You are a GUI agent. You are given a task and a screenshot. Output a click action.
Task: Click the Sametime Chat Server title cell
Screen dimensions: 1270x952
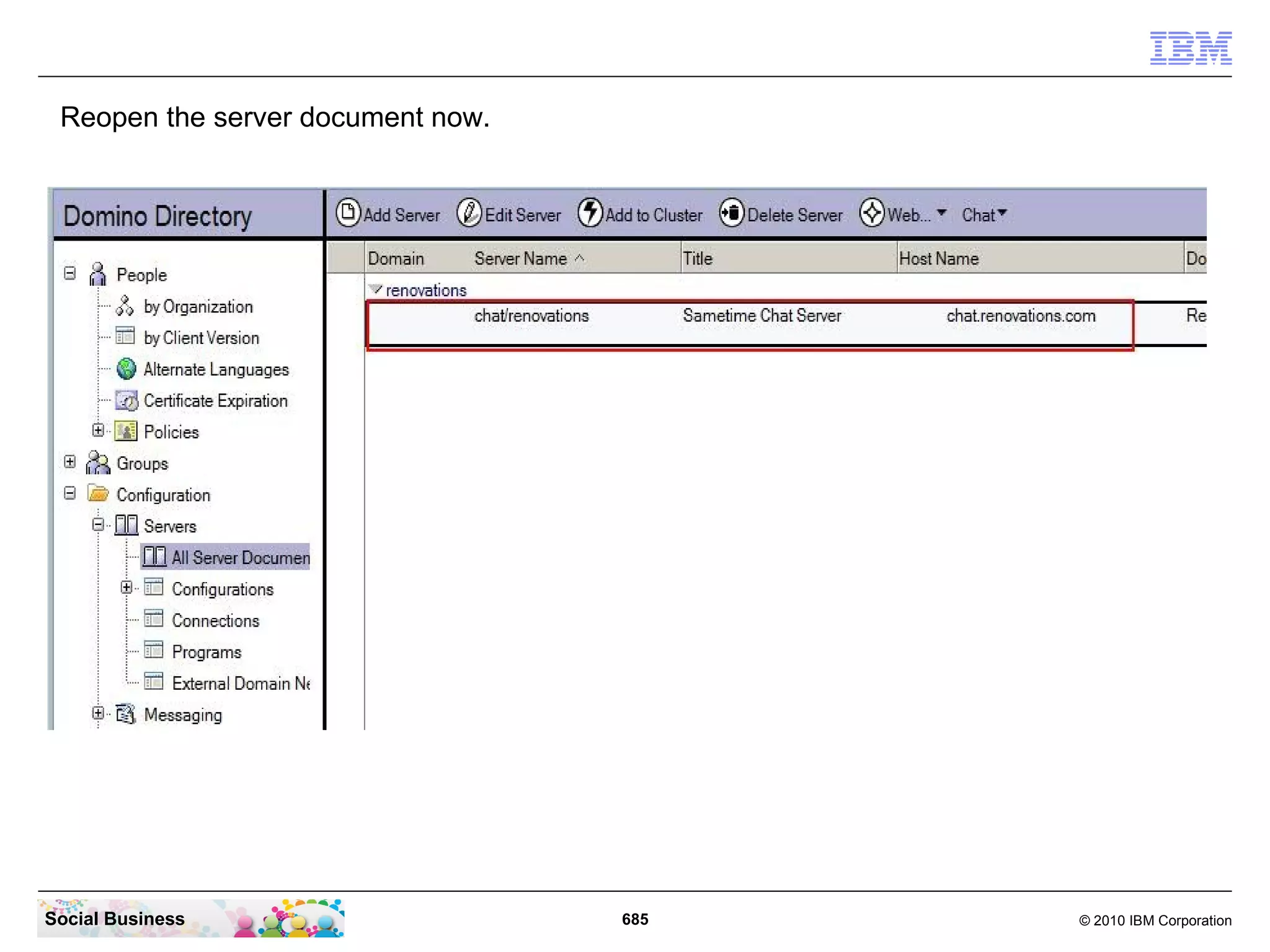pos(762,315)
